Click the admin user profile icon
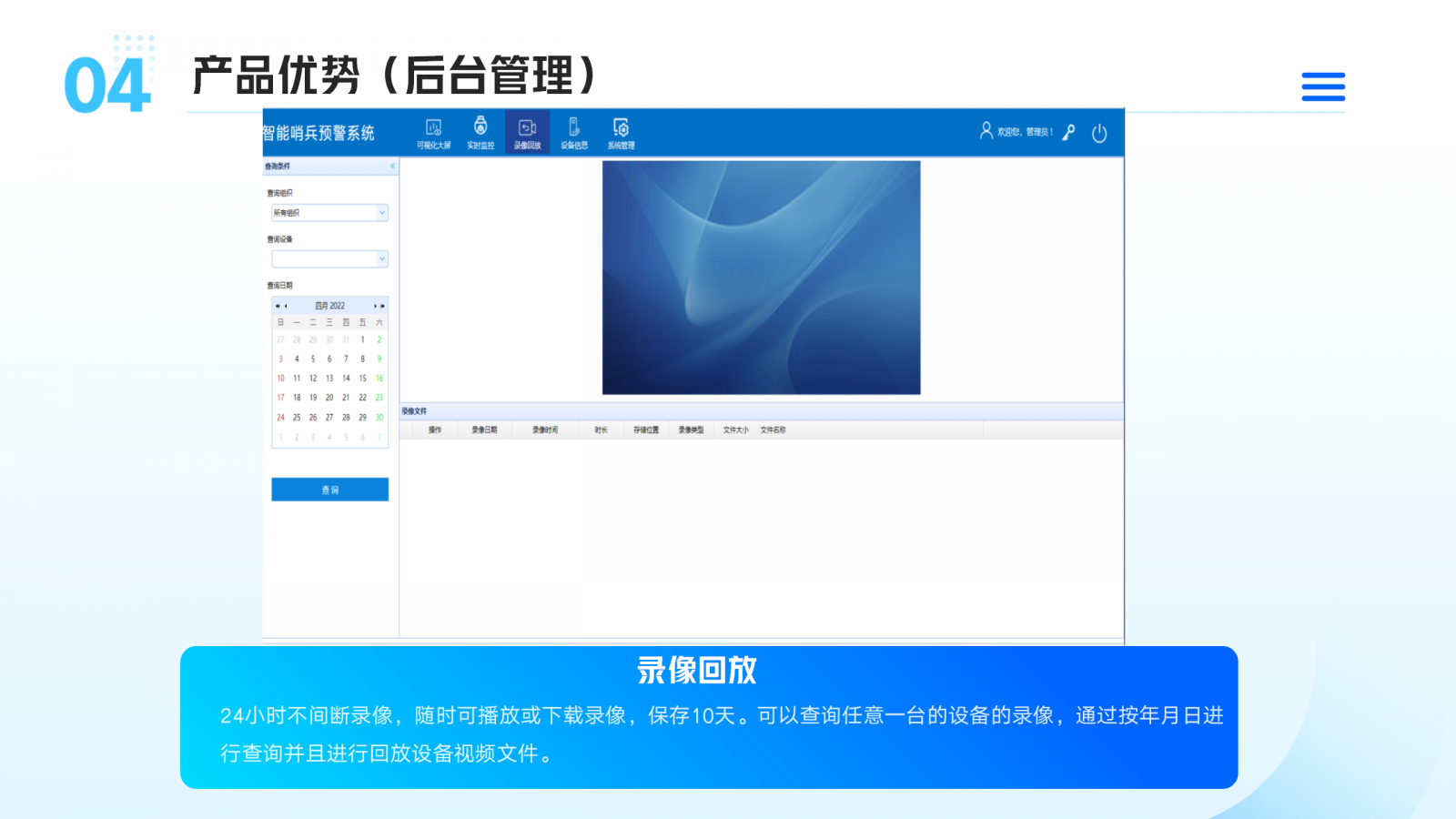Screen dimensions: 1456x819 point(986,131)
